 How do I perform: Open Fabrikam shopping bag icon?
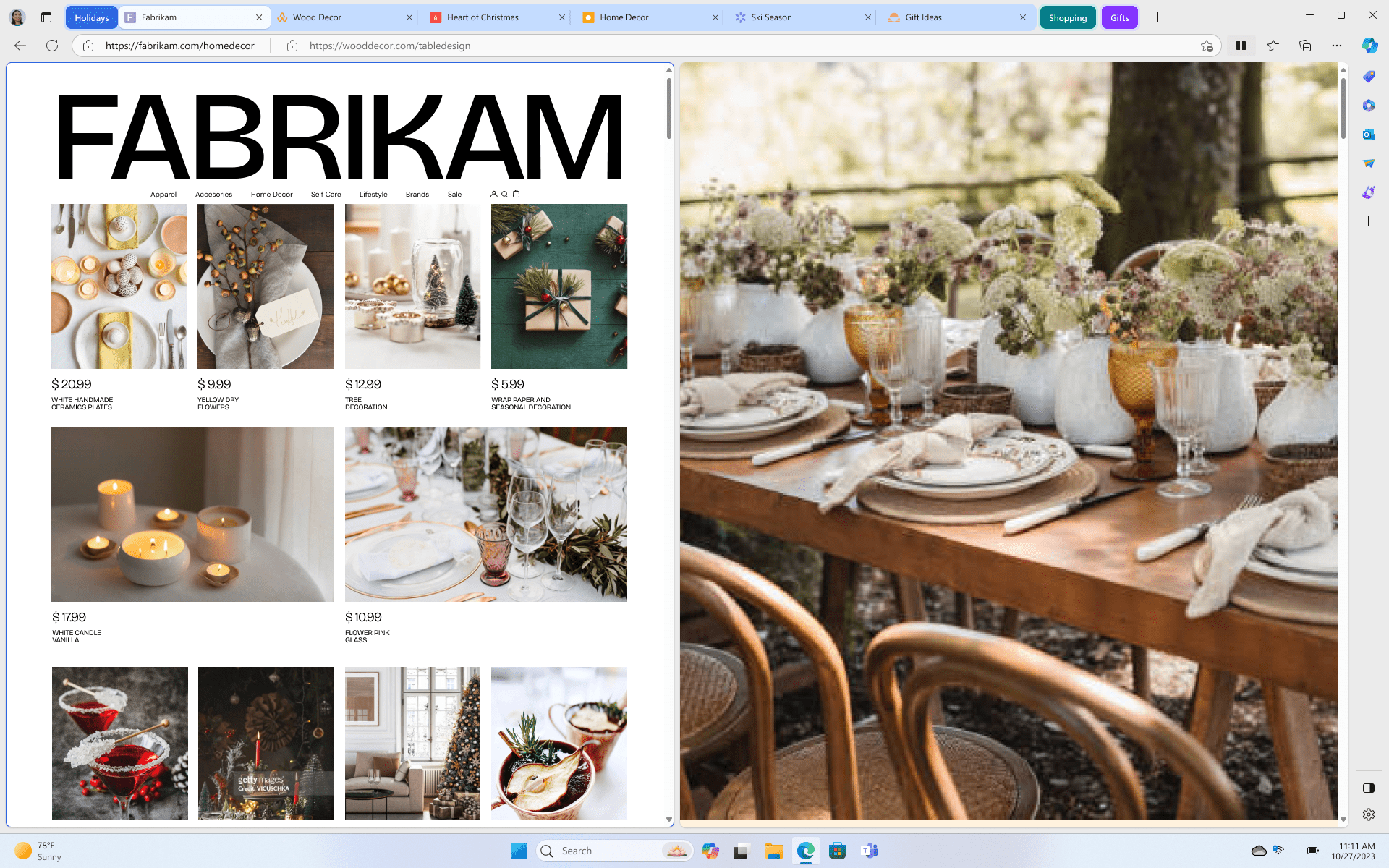click(517, 194)
